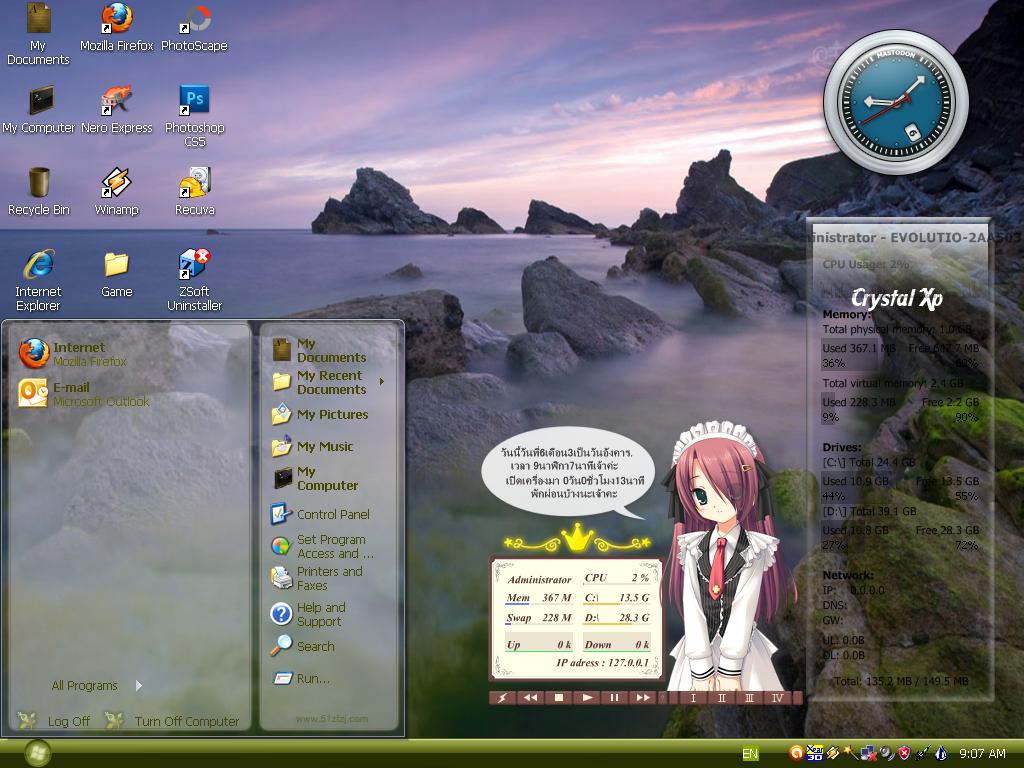Click the pause button on player bar
Viewport: 1024px width, 768px height.
tap(615, 697)
